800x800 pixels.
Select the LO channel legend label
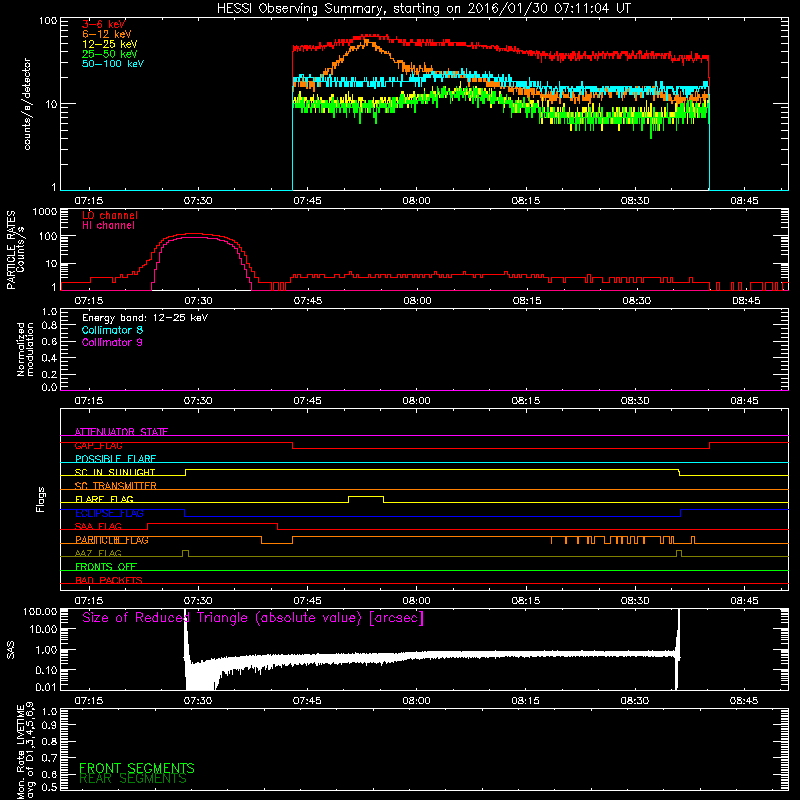click(110, 215)
